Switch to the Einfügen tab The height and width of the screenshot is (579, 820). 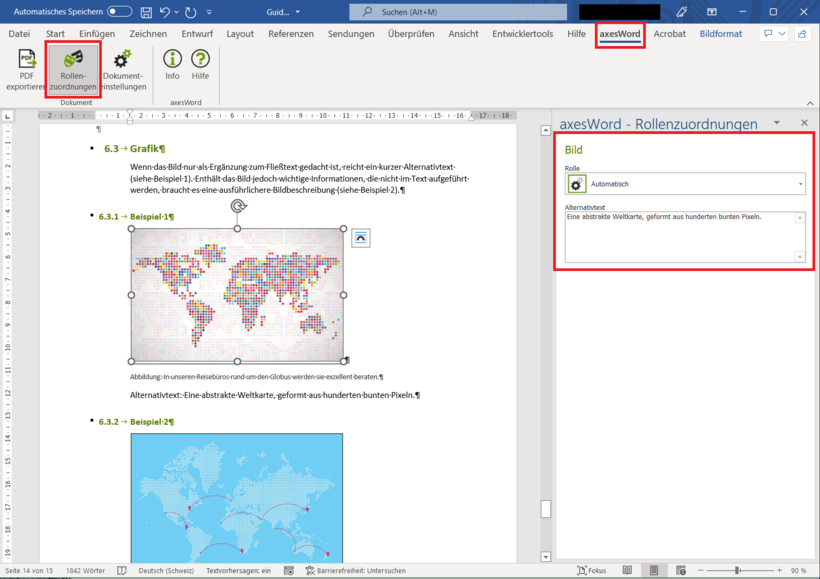pyautogui.click(x=97, y=33)
